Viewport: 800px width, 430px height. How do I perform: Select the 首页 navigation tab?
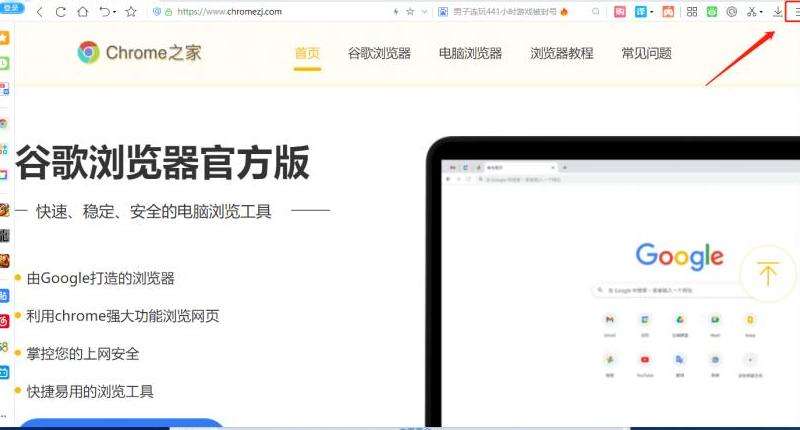[x=307, y=53]
